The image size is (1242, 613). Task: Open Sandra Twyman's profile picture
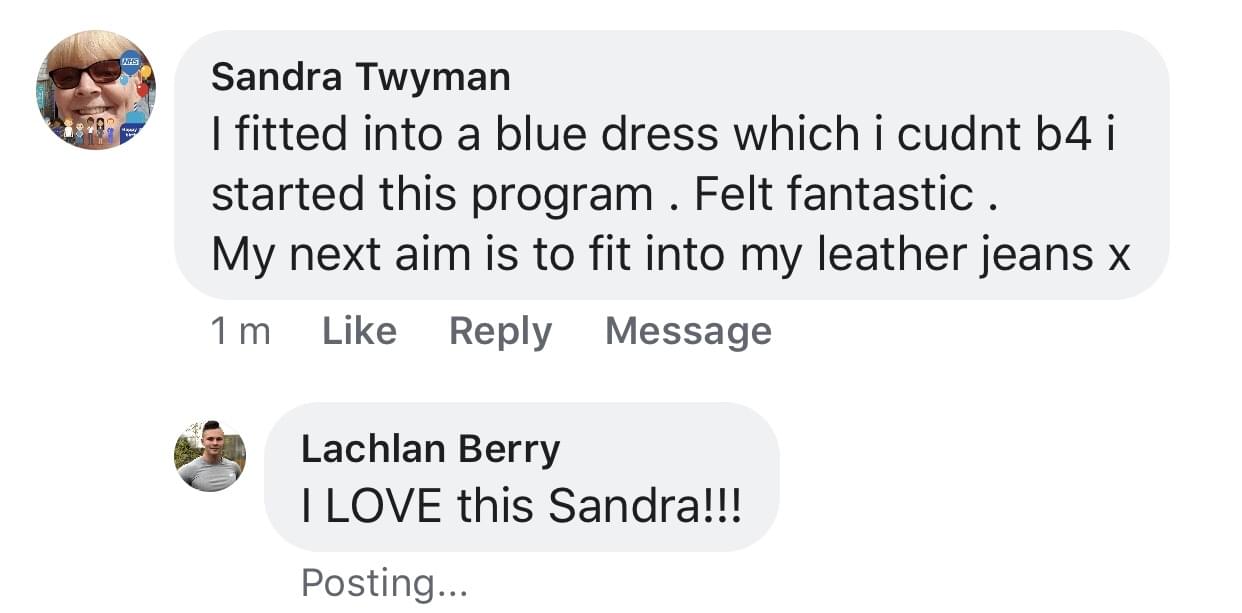[x=97, y=89]
